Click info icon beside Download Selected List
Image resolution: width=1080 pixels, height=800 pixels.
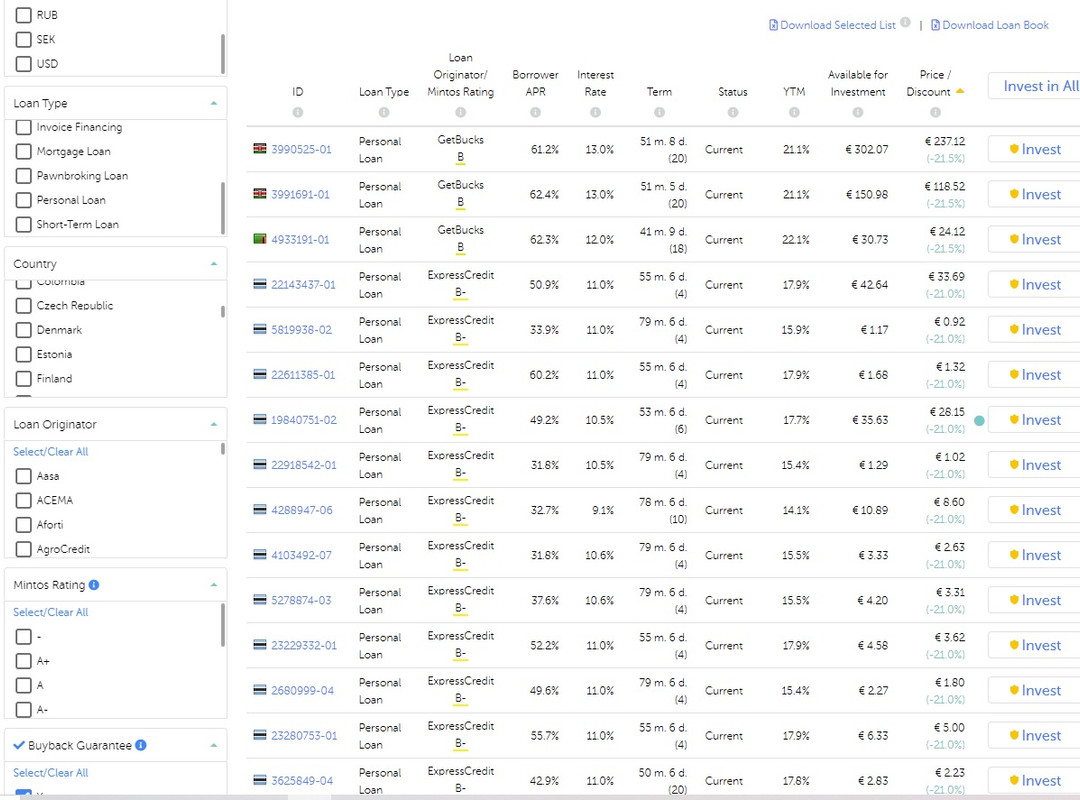click(x=905, y=22)
